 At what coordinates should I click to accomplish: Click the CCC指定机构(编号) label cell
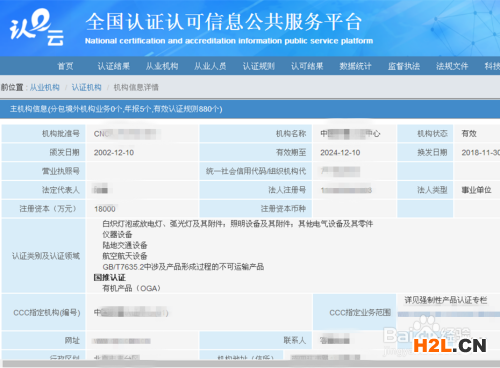pyautogui.click(x=43, y=312)
